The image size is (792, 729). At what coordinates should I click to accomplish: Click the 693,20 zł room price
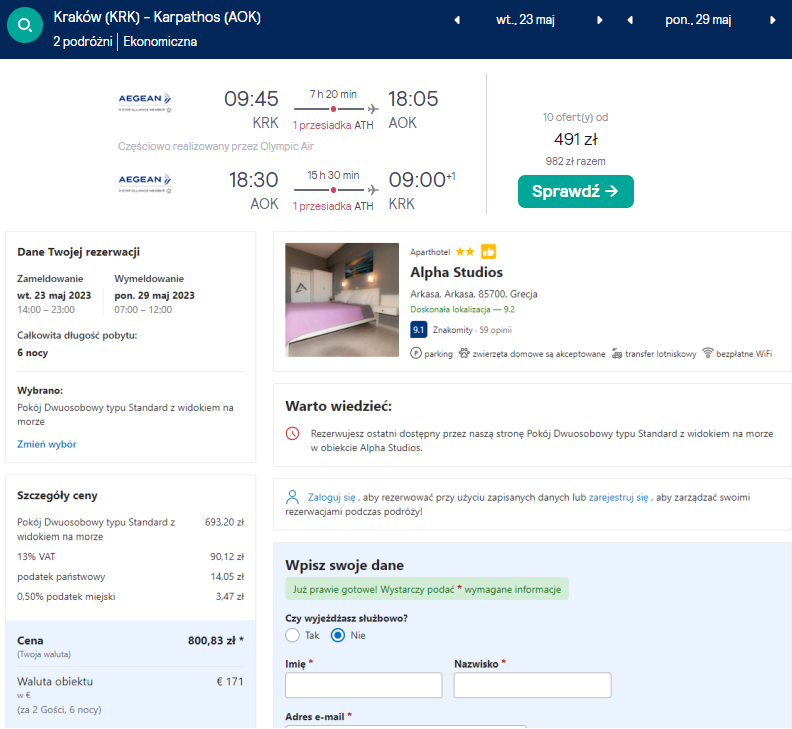pyautogui.click(x=224, y=522)
